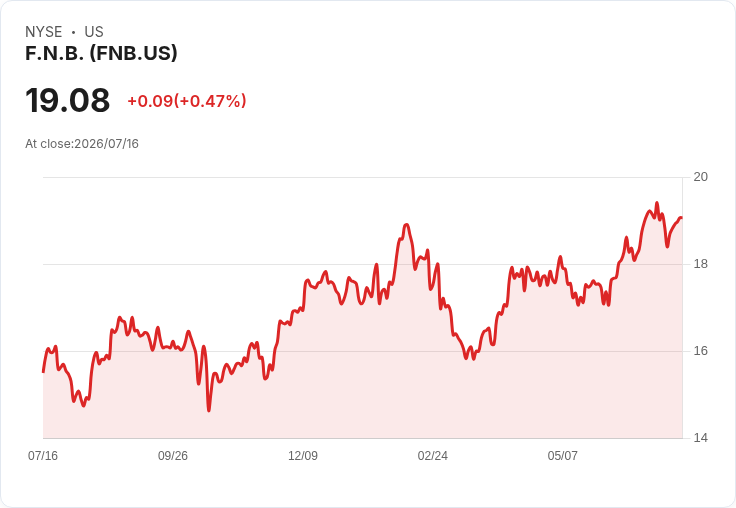Click the +0.09(+0.47%) price change
This screenshot has height=508, width=736.
point(187,101)
